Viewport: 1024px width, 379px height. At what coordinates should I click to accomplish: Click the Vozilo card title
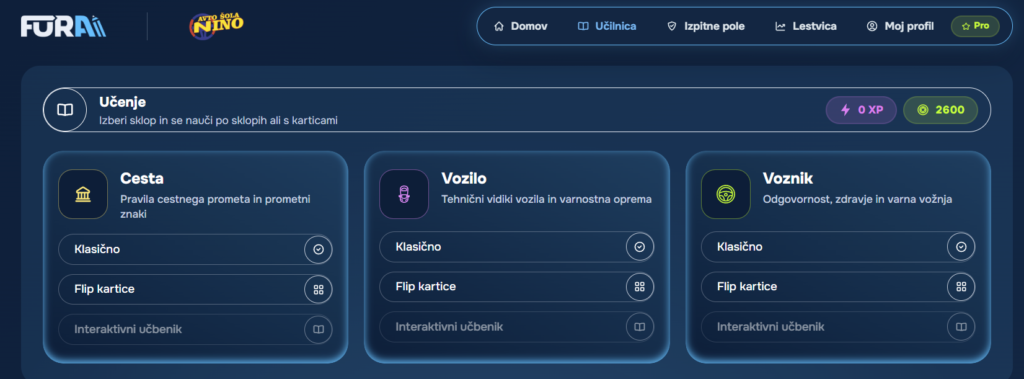pos(464,178)
